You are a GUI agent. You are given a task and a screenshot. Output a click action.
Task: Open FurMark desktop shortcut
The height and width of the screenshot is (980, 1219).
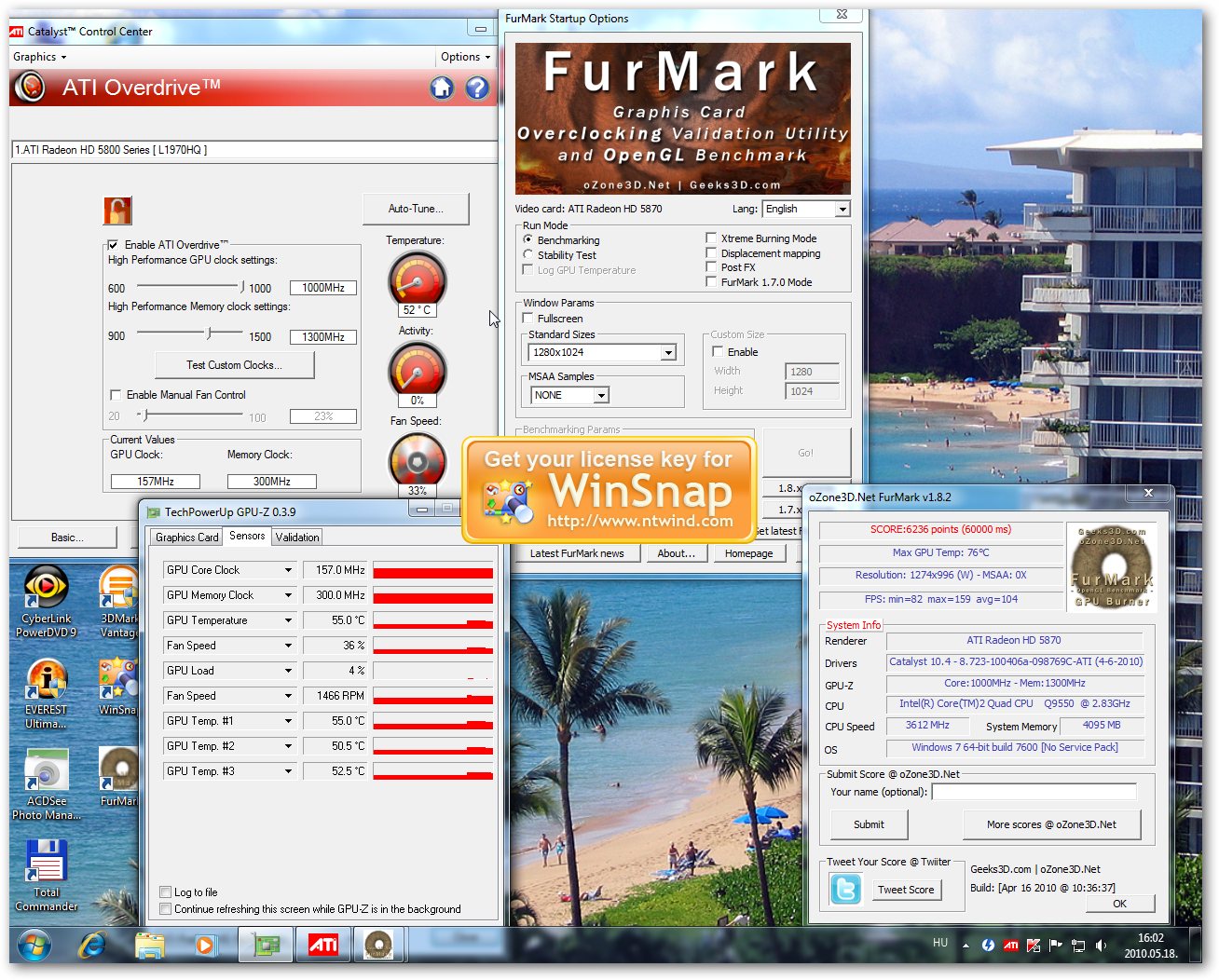(x=118, y=777)
